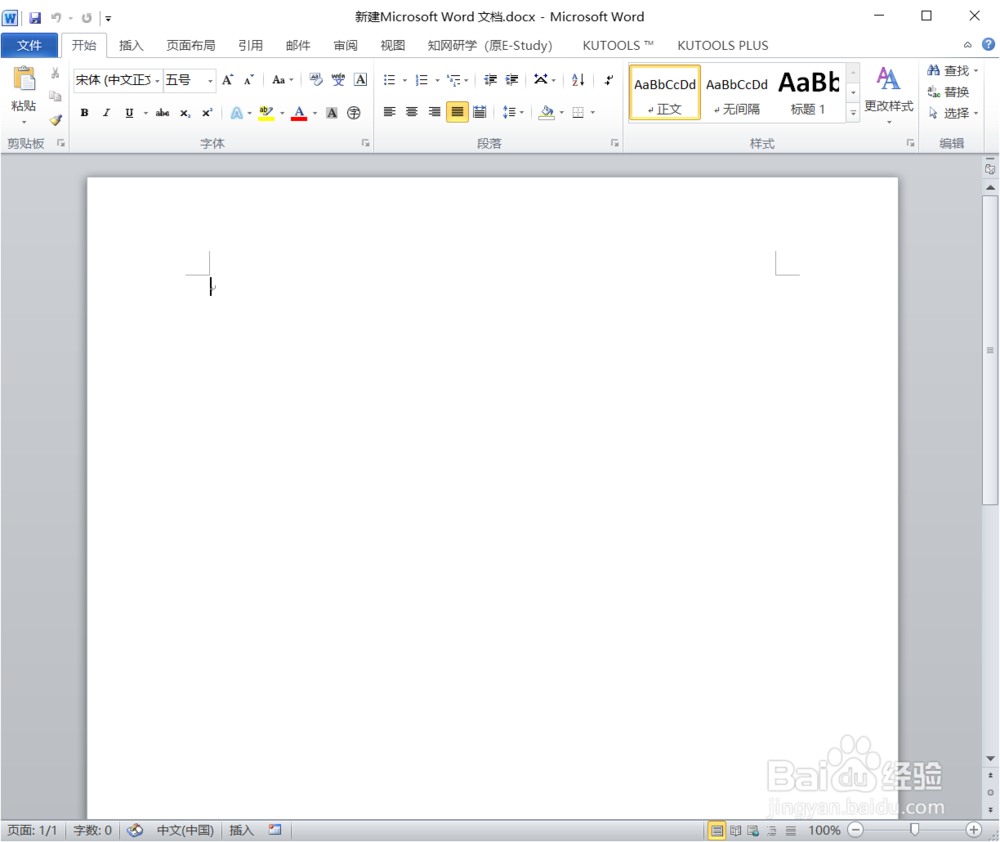Apply Character Shading icon
Viewport: 1000px width, 842px height.
[332, 113]
